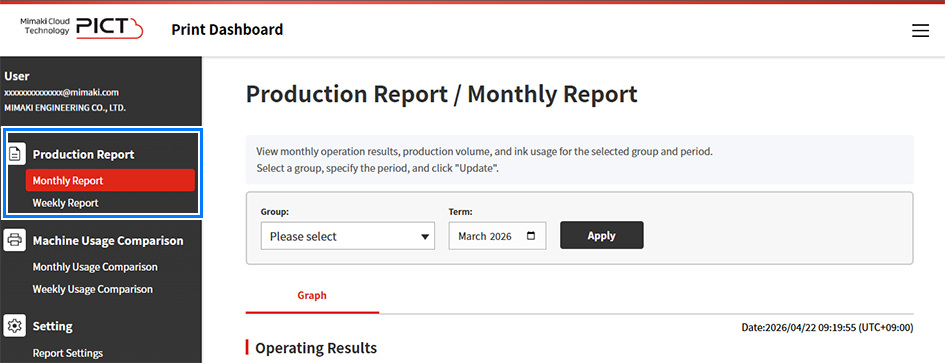
Task: Go to Monthly Usage Comparison
Action: point(95,267)
